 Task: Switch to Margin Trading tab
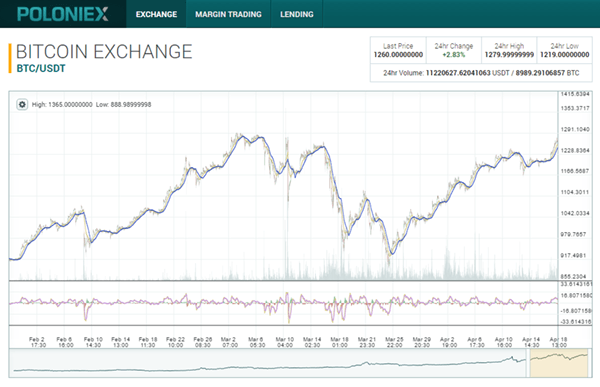[228, 14]
